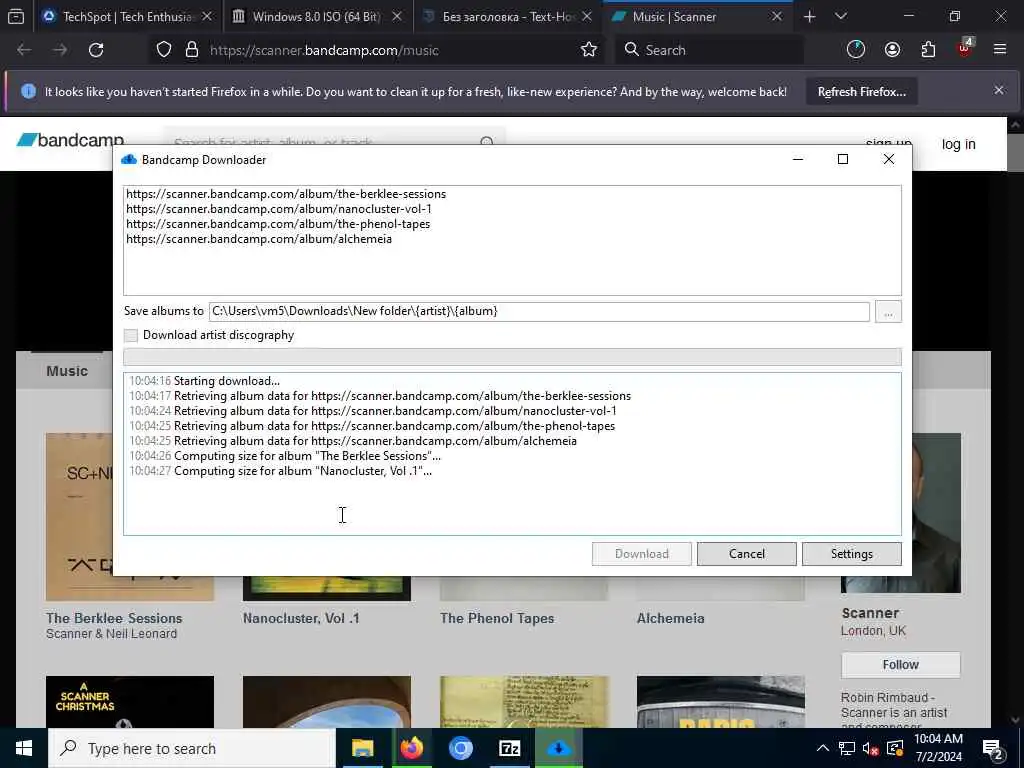Open the Alchemeia album link
This screenshot has height=768, width=1024.
[x=671, y=618]
